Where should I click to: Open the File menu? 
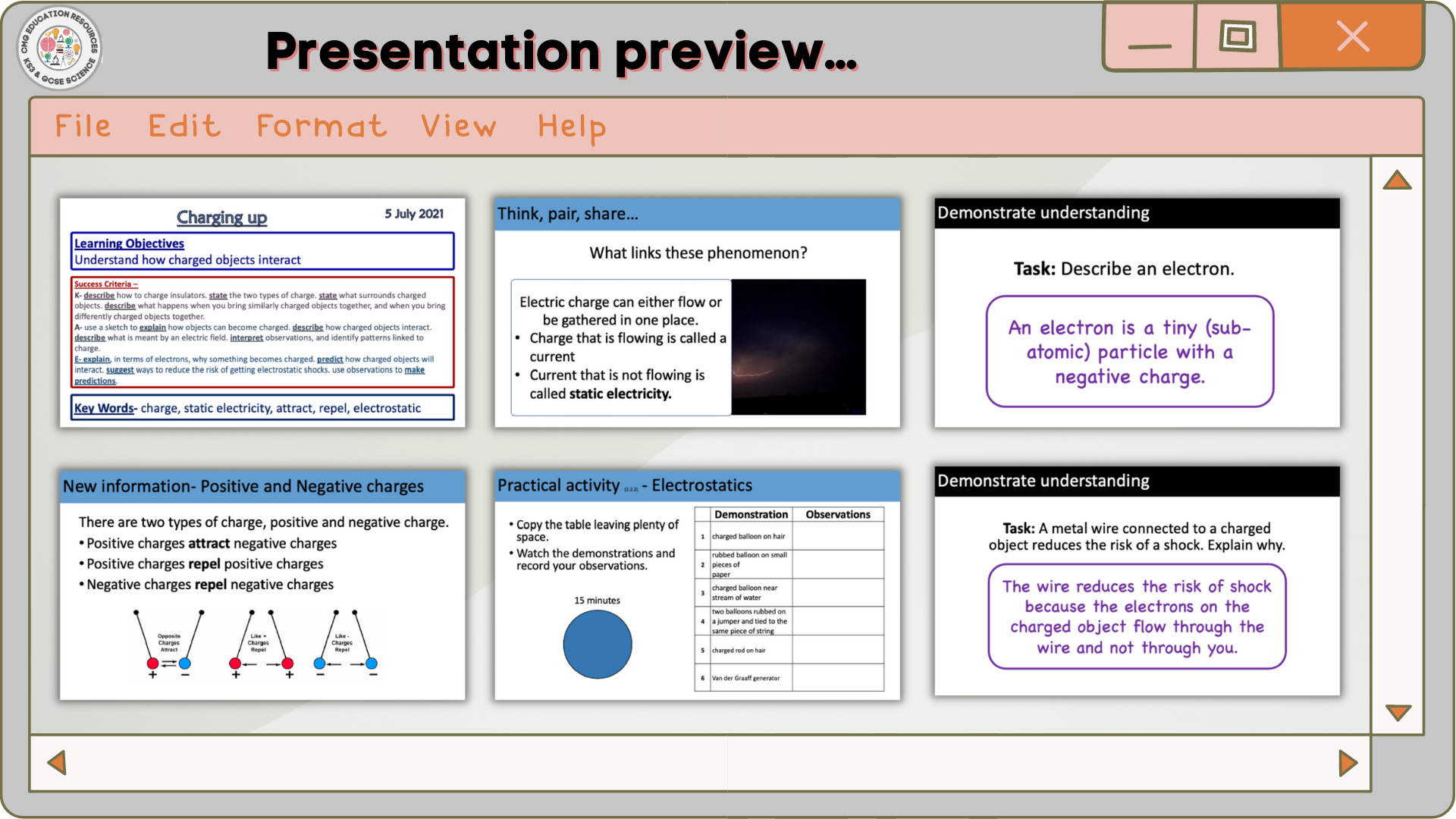pos(83,126)
